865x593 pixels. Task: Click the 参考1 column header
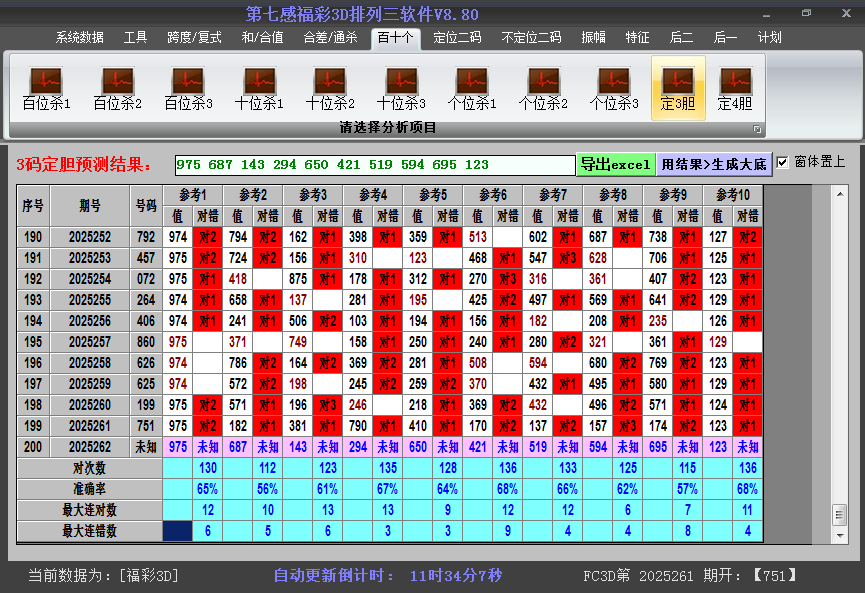[192, 194]
